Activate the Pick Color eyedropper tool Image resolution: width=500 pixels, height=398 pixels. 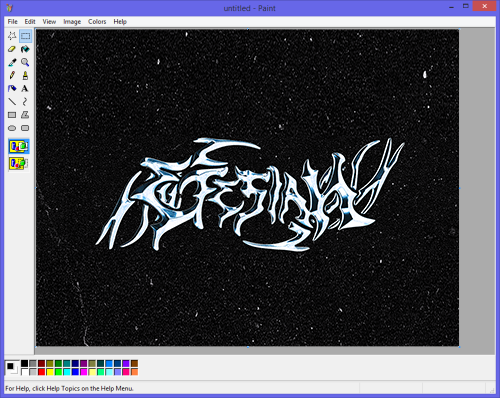pyautogui.click(x=12, y=62)
